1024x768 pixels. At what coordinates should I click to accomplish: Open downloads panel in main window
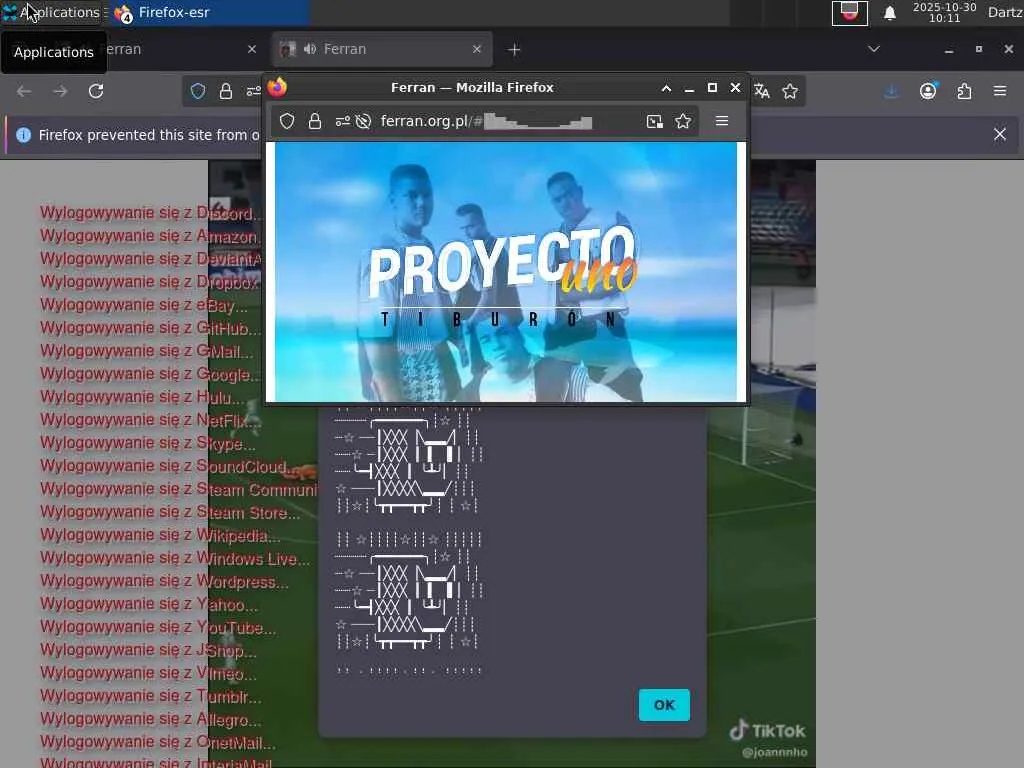click(x=891, y=91)
